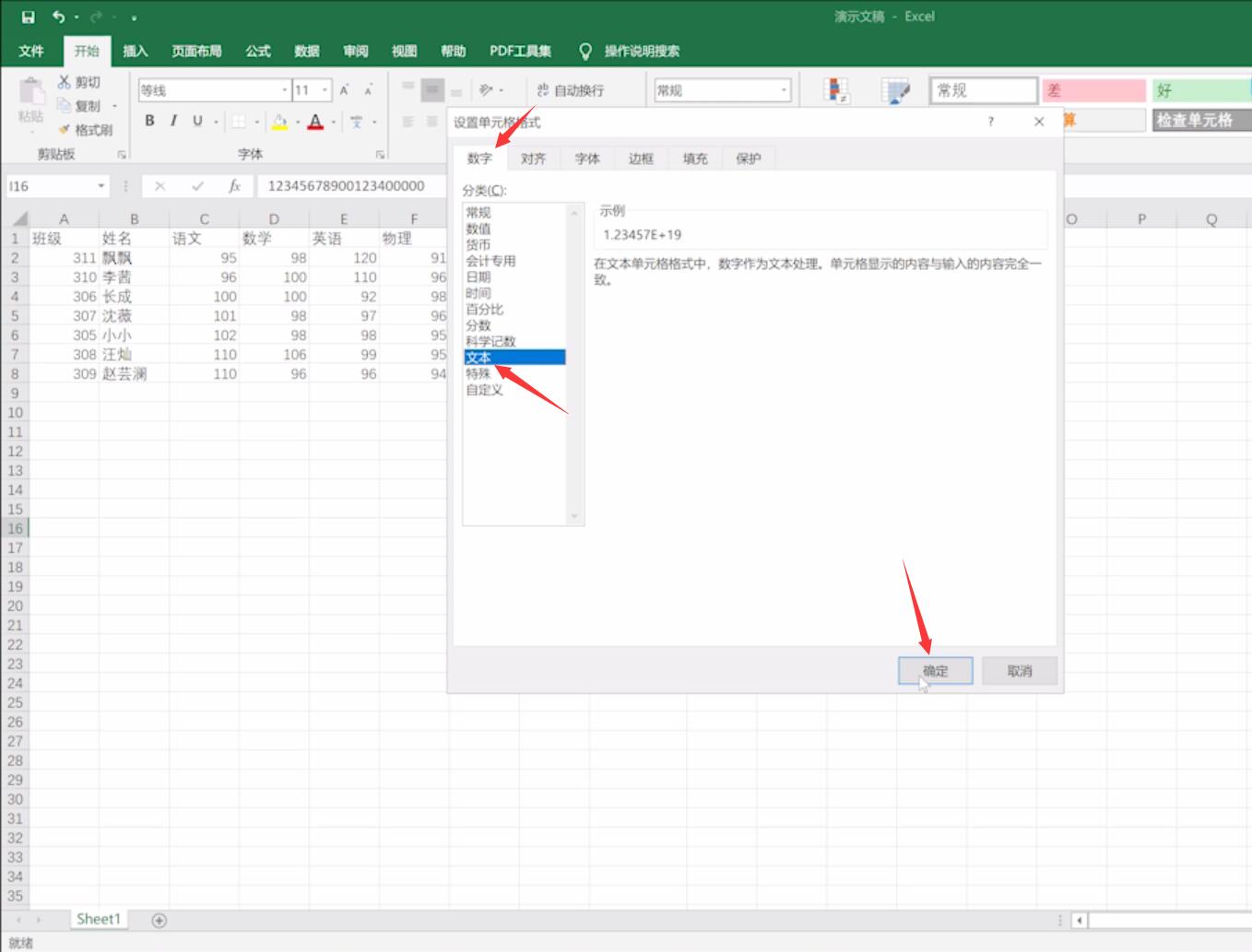This screenshot has width=1252, height=952.
Task: Click the 确定 button
Action: pyautogui.click(x=936, y=671)
